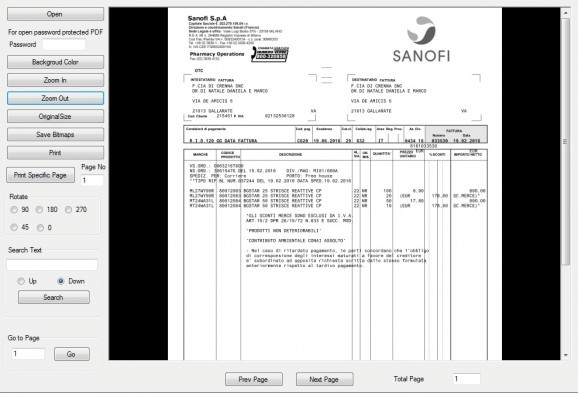Click the Print button

click(55, 153)
